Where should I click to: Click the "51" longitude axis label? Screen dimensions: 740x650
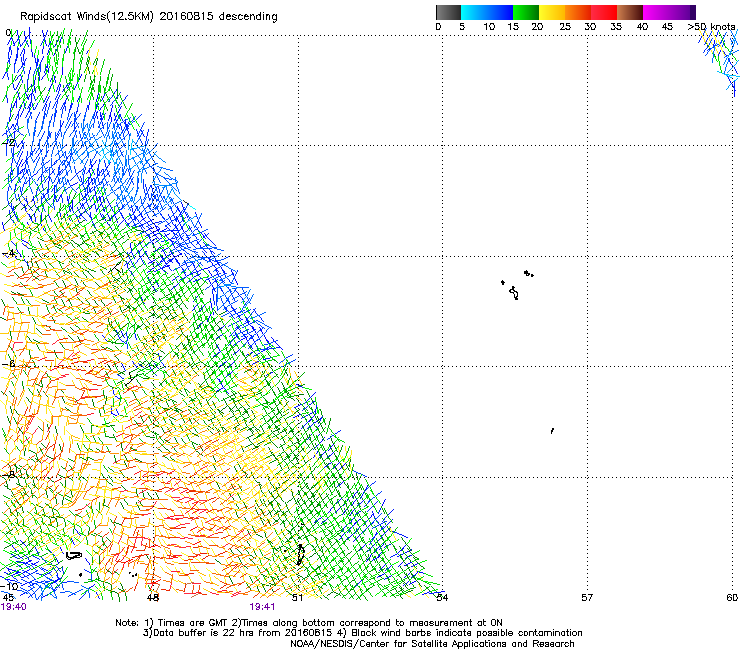(x=297, y=598)
